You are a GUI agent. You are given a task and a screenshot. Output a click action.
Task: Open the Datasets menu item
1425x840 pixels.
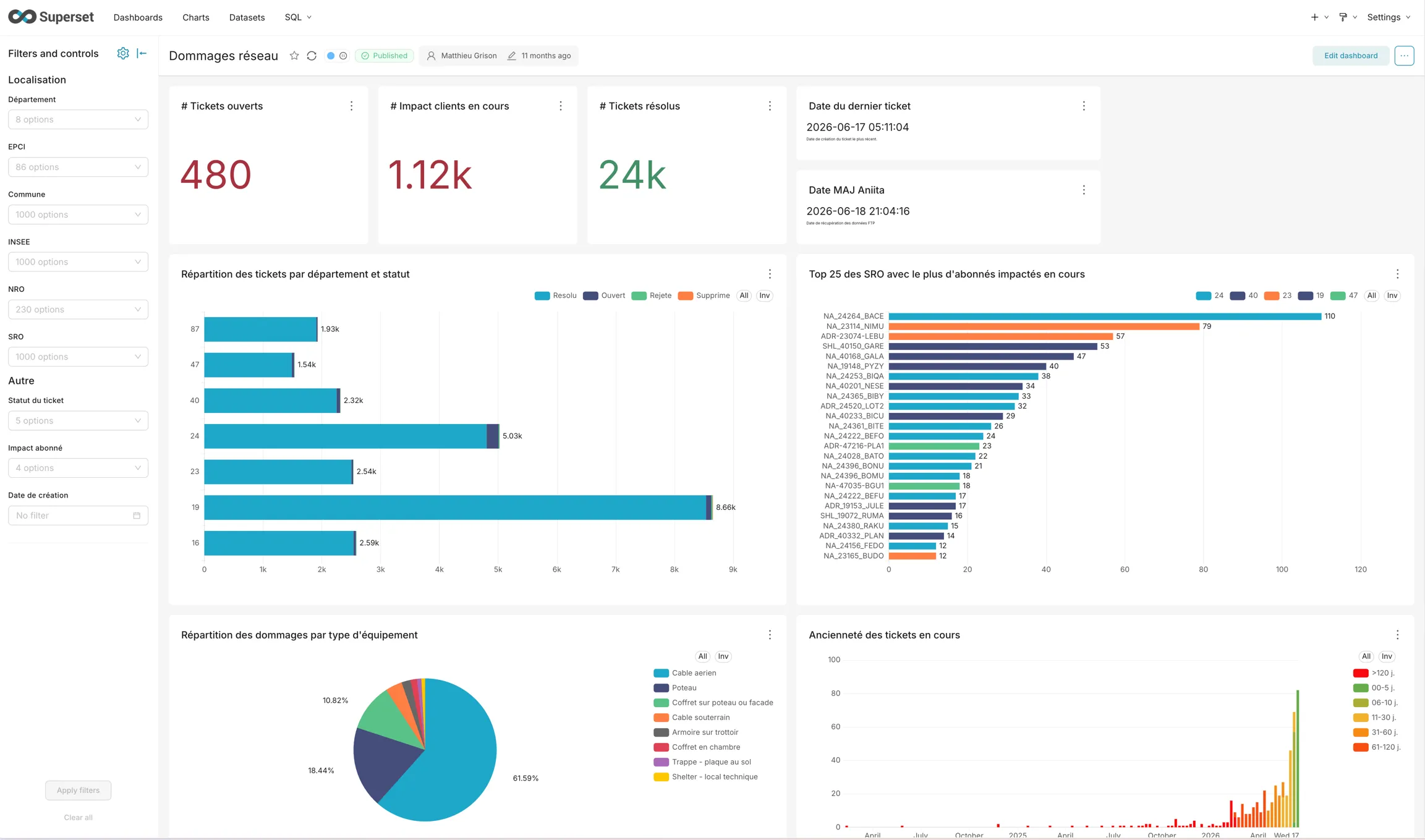coord(247,17)
